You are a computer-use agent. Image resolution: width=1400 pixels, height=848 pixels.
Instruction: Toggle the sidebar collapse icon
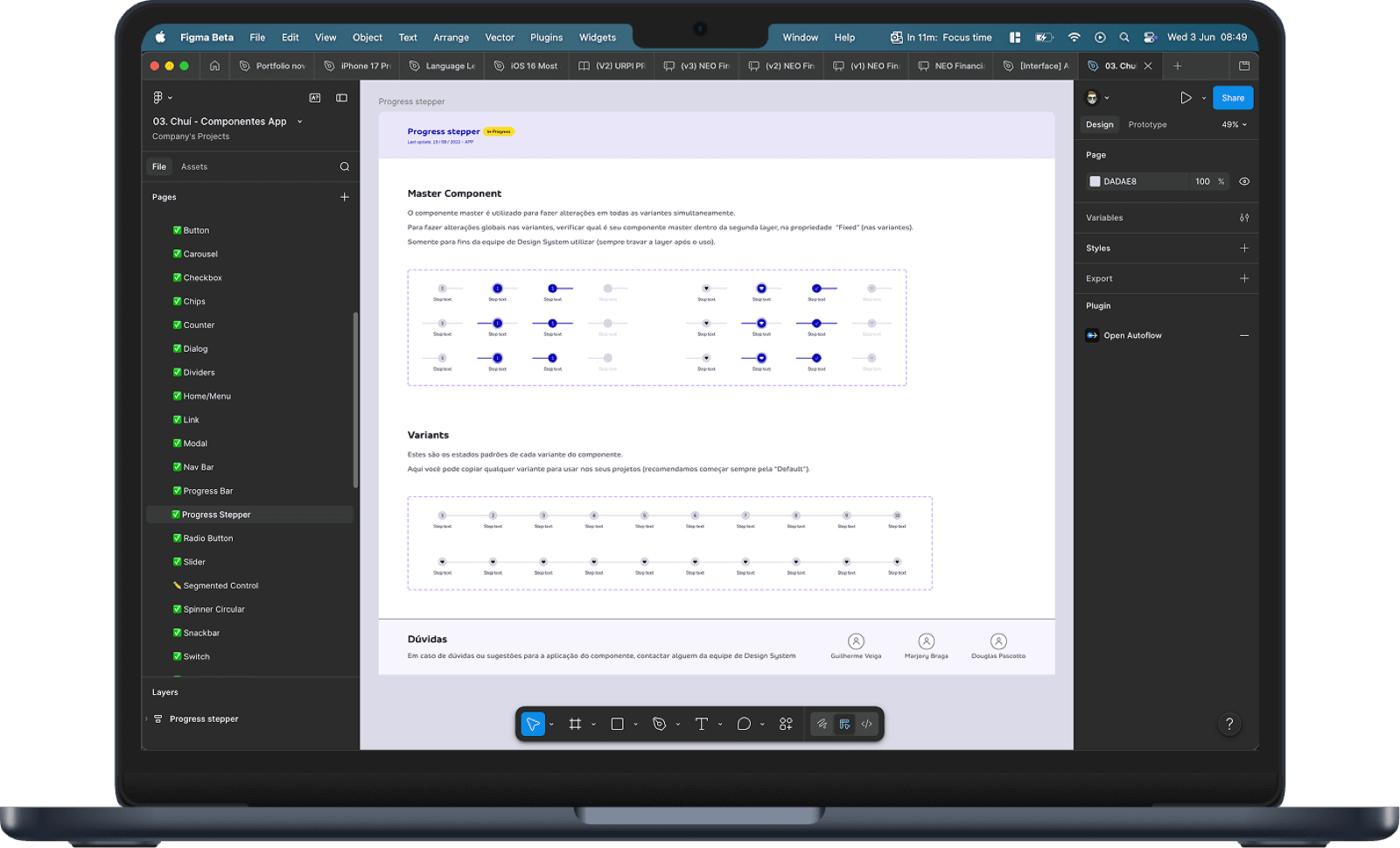(x=342, y=97)
